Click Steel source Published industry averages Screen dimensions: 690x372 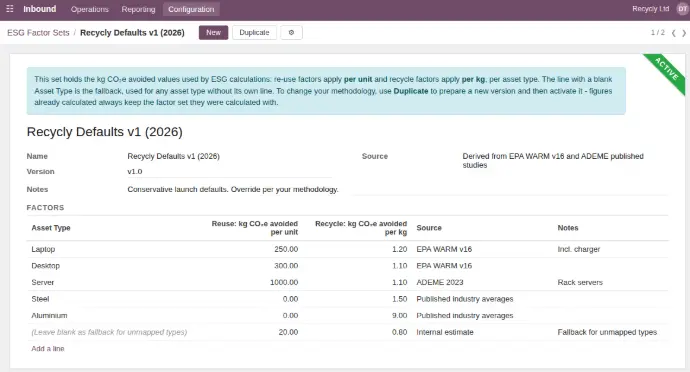[x=465, y=299]
